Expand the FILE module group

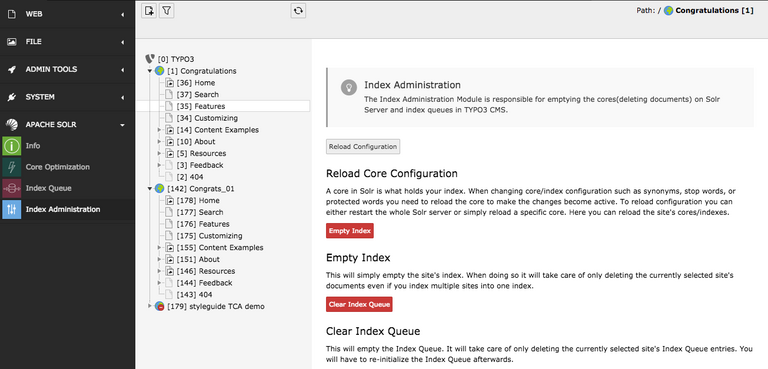coord(122,42)
